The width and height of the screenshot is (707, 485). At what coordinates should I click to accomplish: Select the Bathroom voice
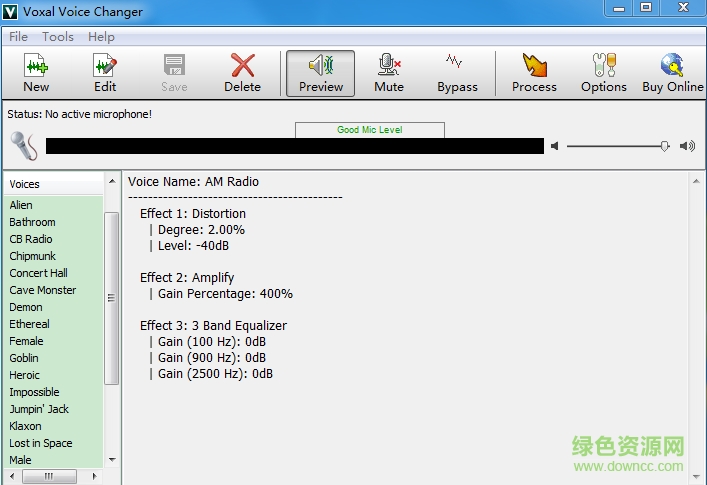[54, 222]
